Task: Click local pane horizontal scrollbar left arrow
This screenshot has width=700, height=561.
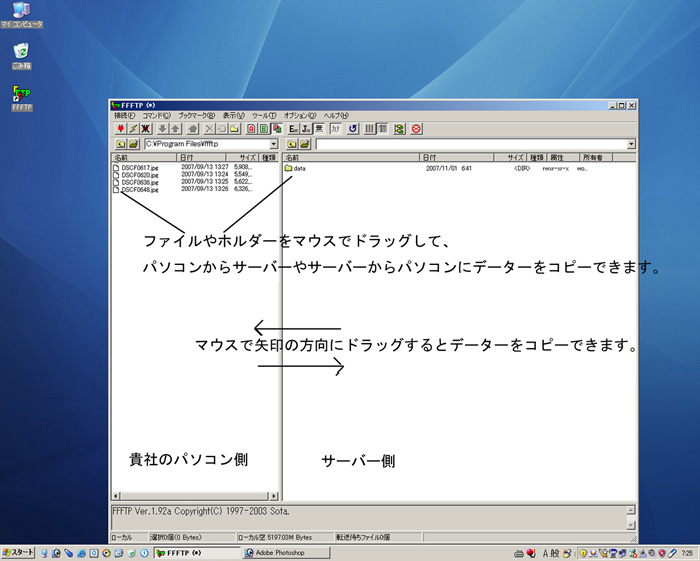Action: 116,496
